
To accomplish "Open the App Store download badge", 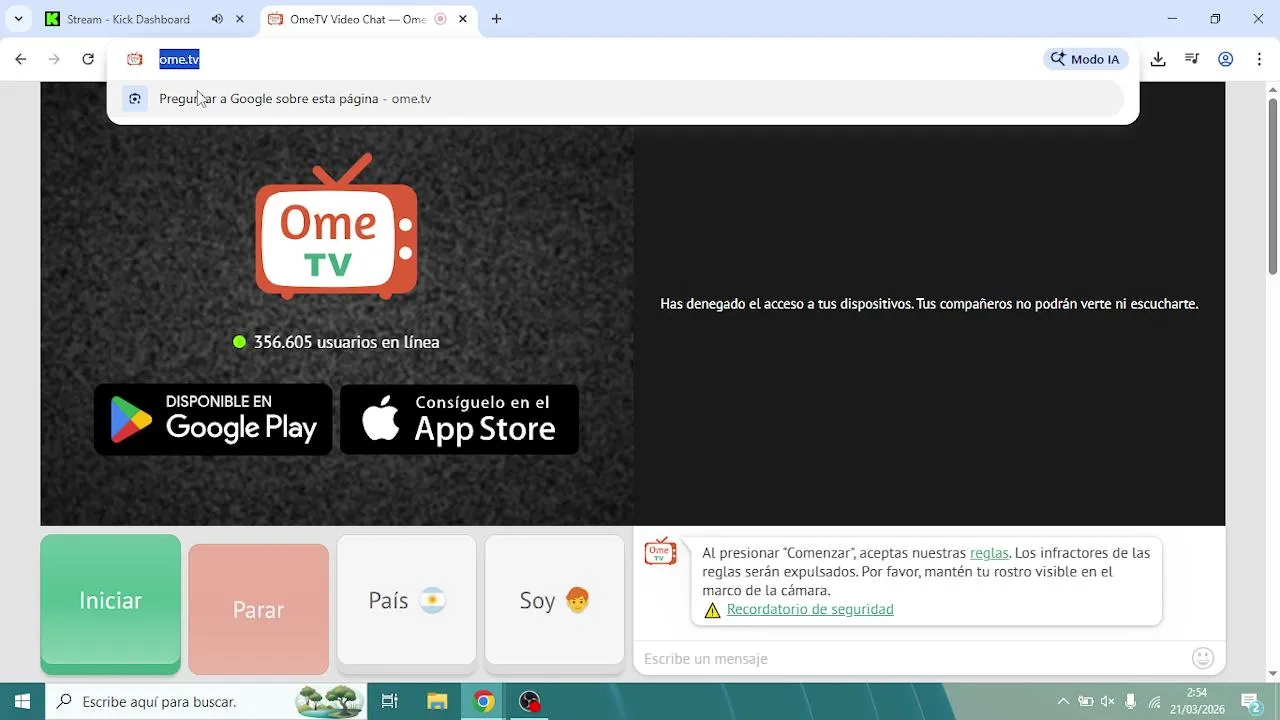I will (x=459, y=419).
